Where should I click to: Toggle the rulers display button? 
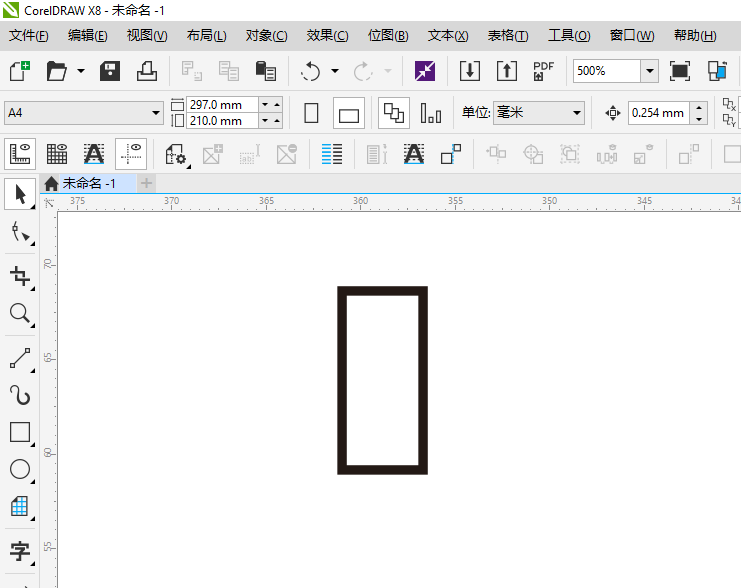coord(20,153)
